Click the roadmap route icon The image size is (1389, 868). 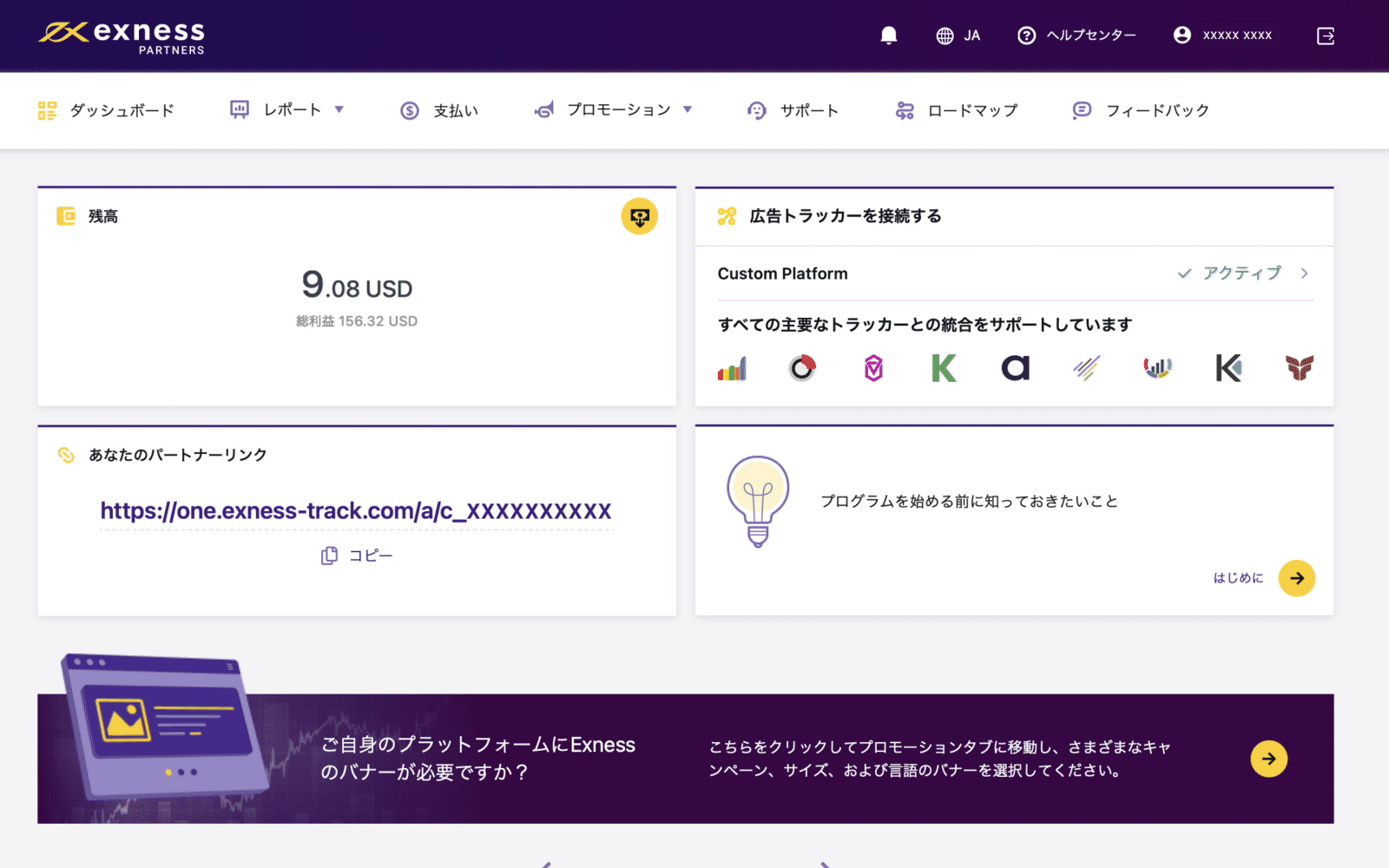click(905, 110)
